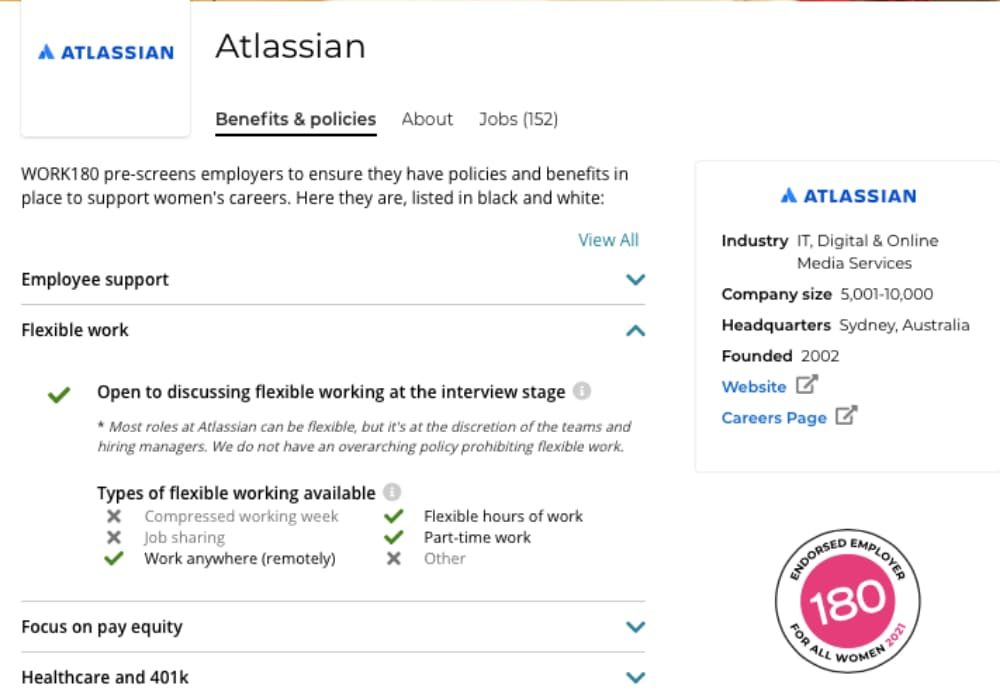Click the Atlassian logo in the sidebar panel
The height and width of the screenshot is (700, 1000).
point(848,195)
